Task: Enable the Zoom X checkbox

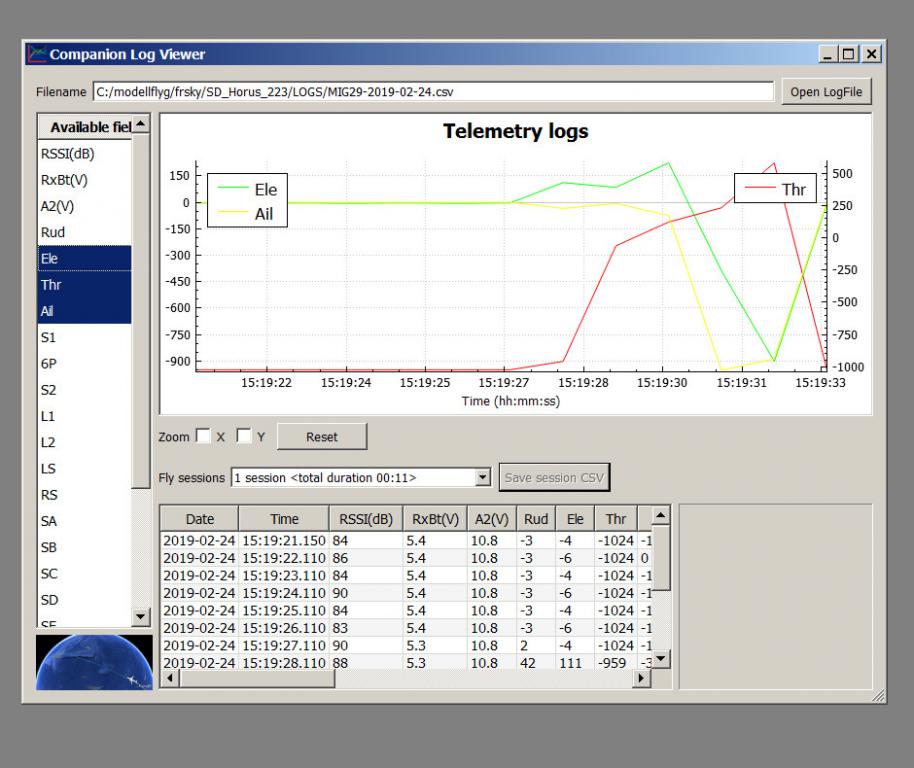Action: (204, 437)
